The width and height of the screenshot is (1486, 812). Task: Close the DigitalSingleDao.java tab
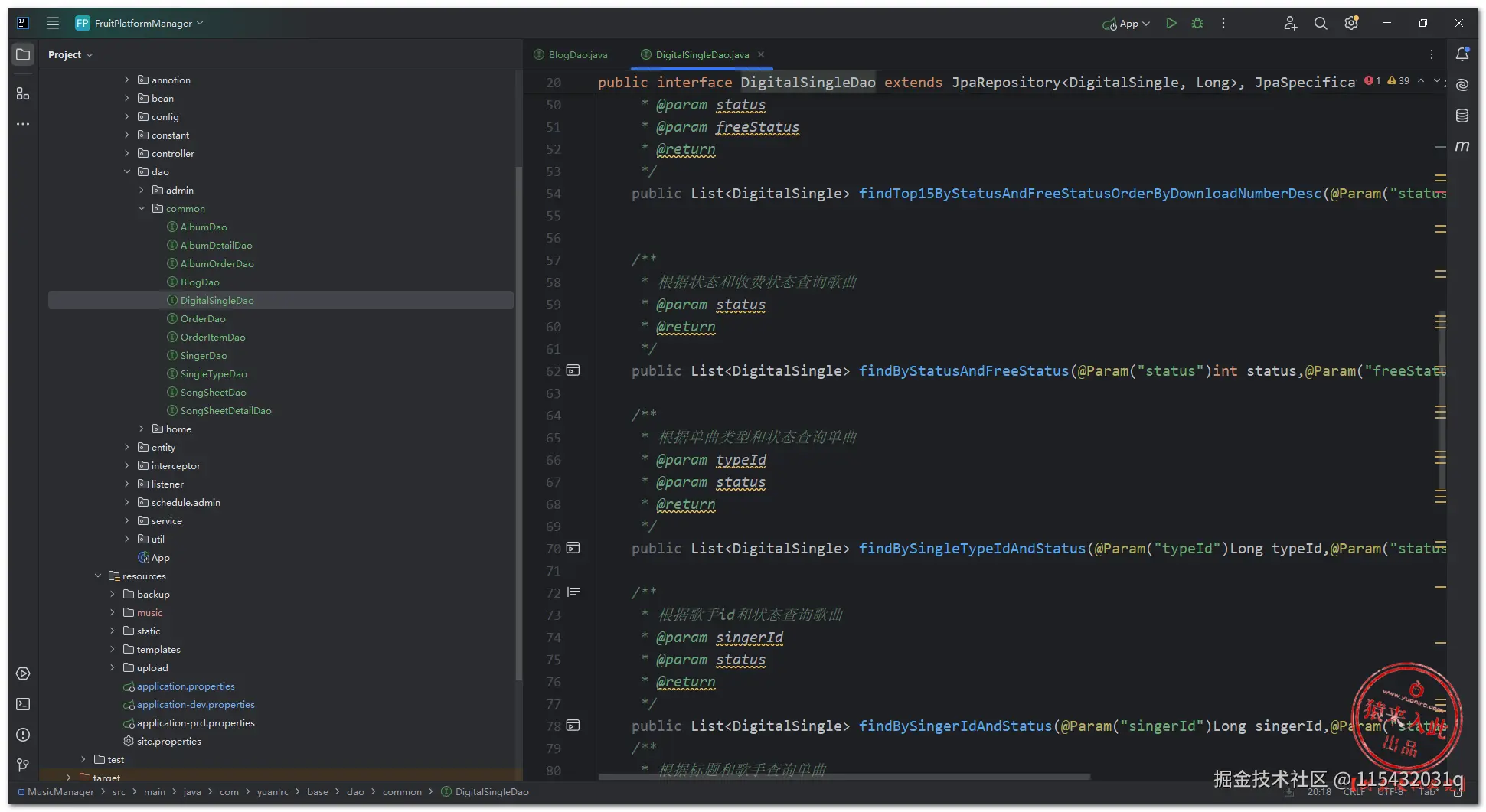(761, 54)
